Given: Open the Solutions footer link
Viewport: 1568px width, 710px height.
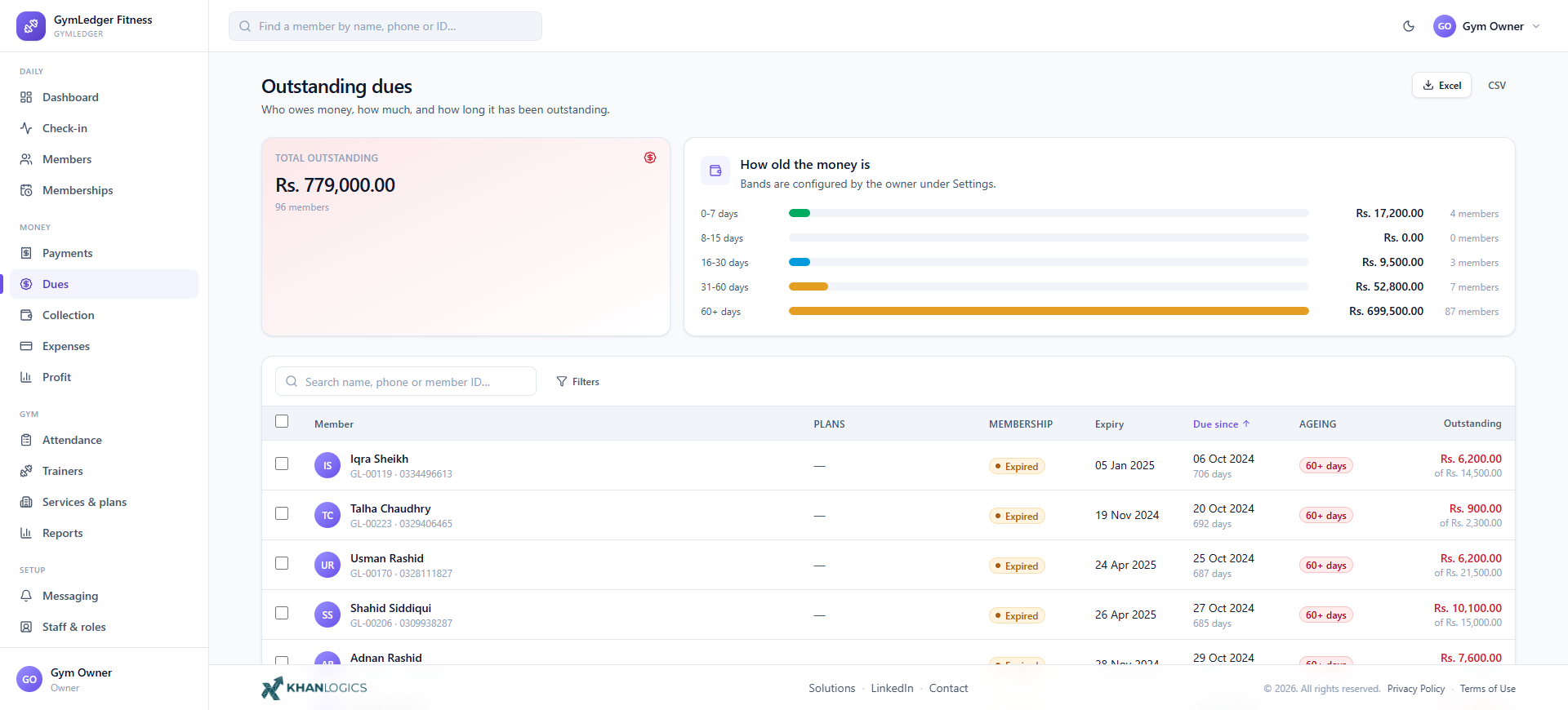Looking at the screenshot, I should tap(832, 688).
